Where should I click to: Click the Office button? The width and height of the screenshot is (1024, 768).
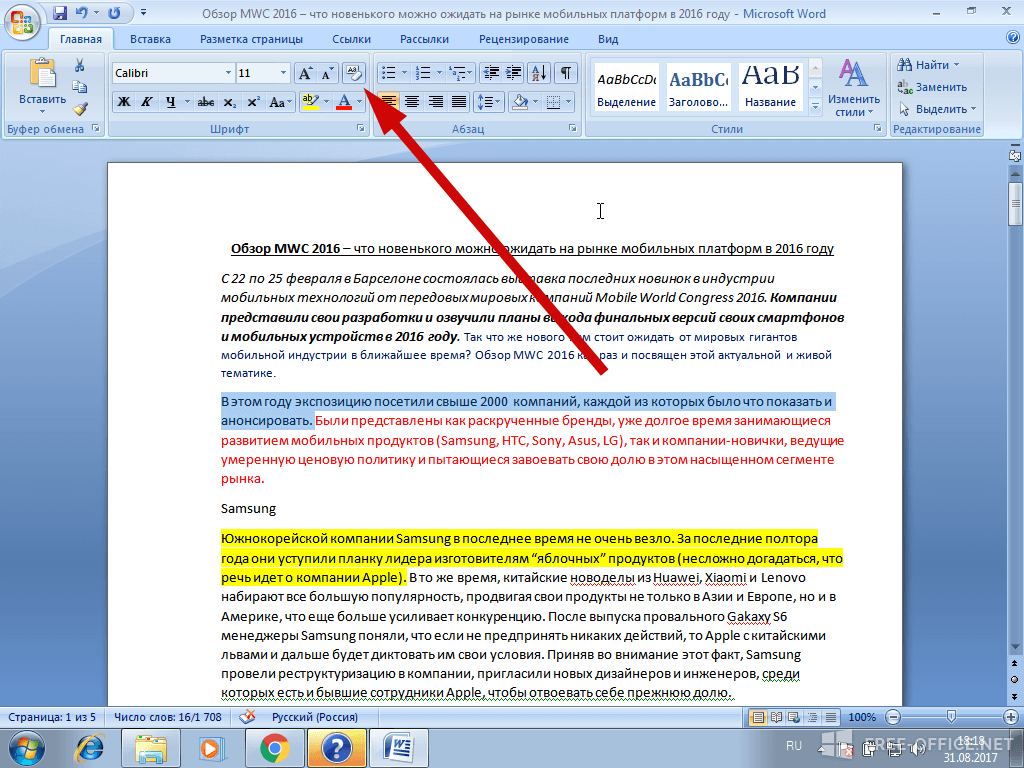(x=22, y=22)
